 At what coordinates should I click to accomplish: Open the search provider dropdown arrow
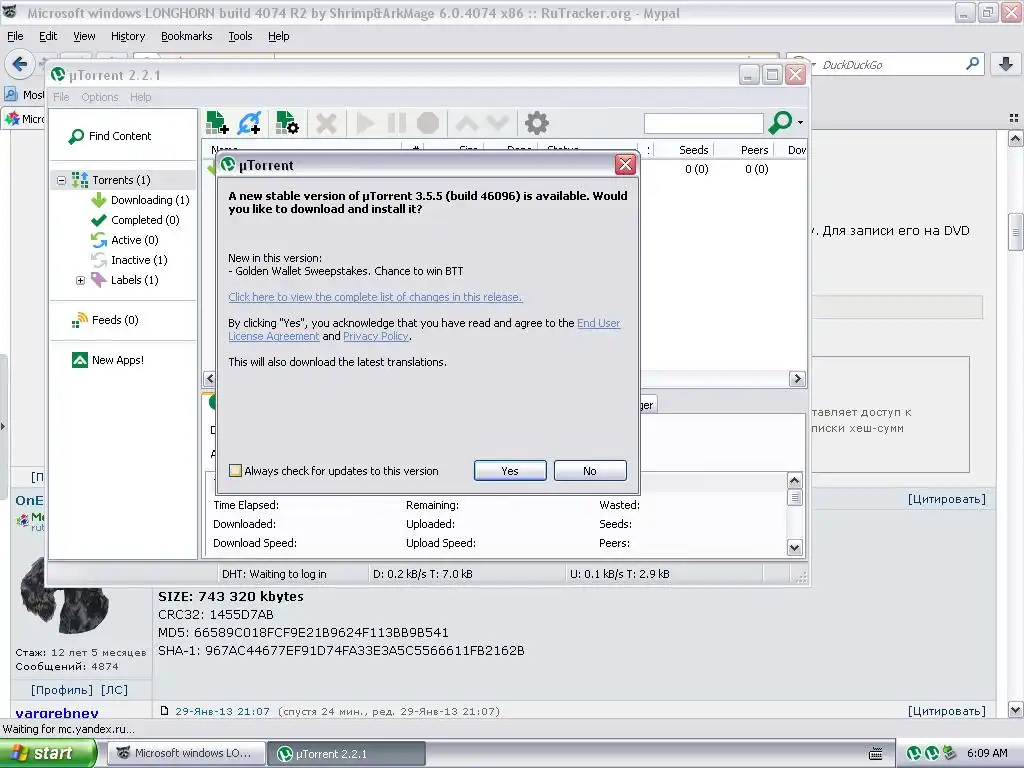point(800,123)
